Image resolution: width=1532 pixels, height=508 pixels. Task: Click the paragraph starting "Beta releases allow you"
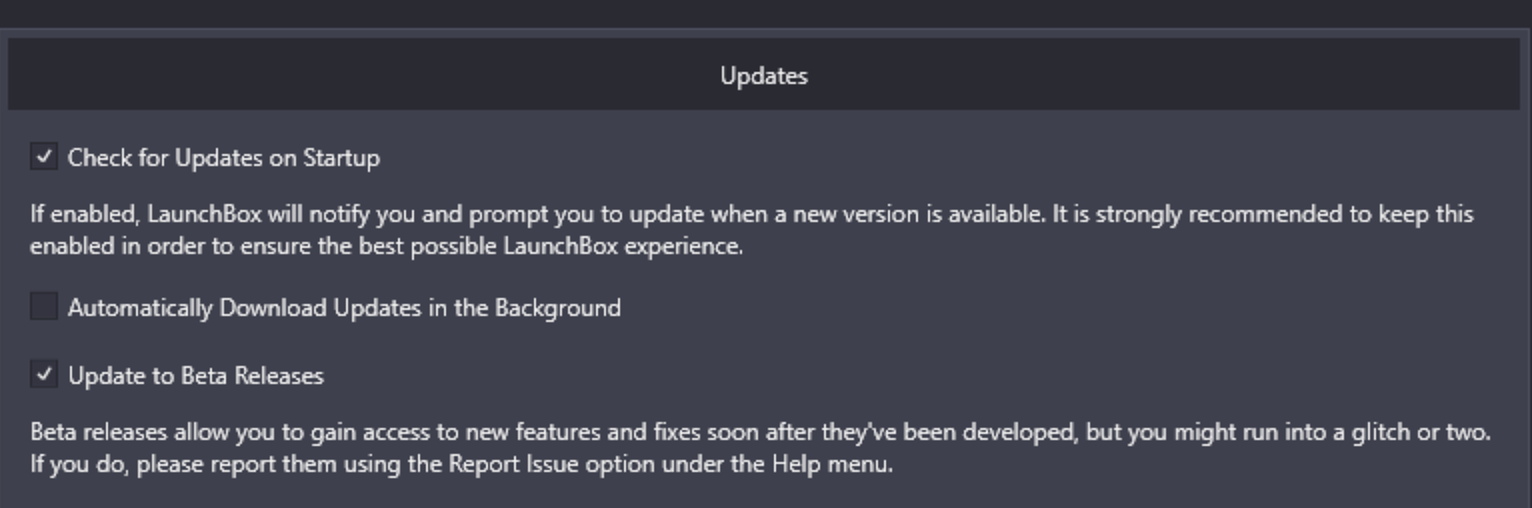pyautogui.click(x=760, y=448)
